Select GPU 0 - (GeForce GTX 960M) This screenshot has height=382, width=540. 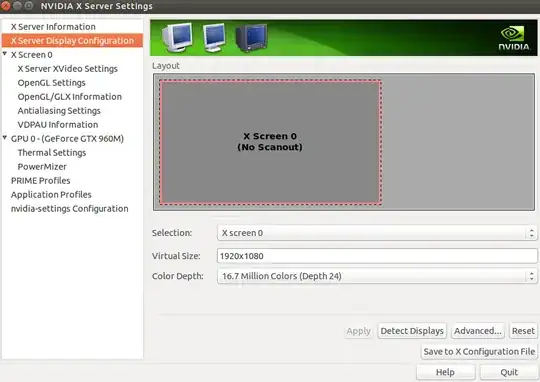click(67, 139)
